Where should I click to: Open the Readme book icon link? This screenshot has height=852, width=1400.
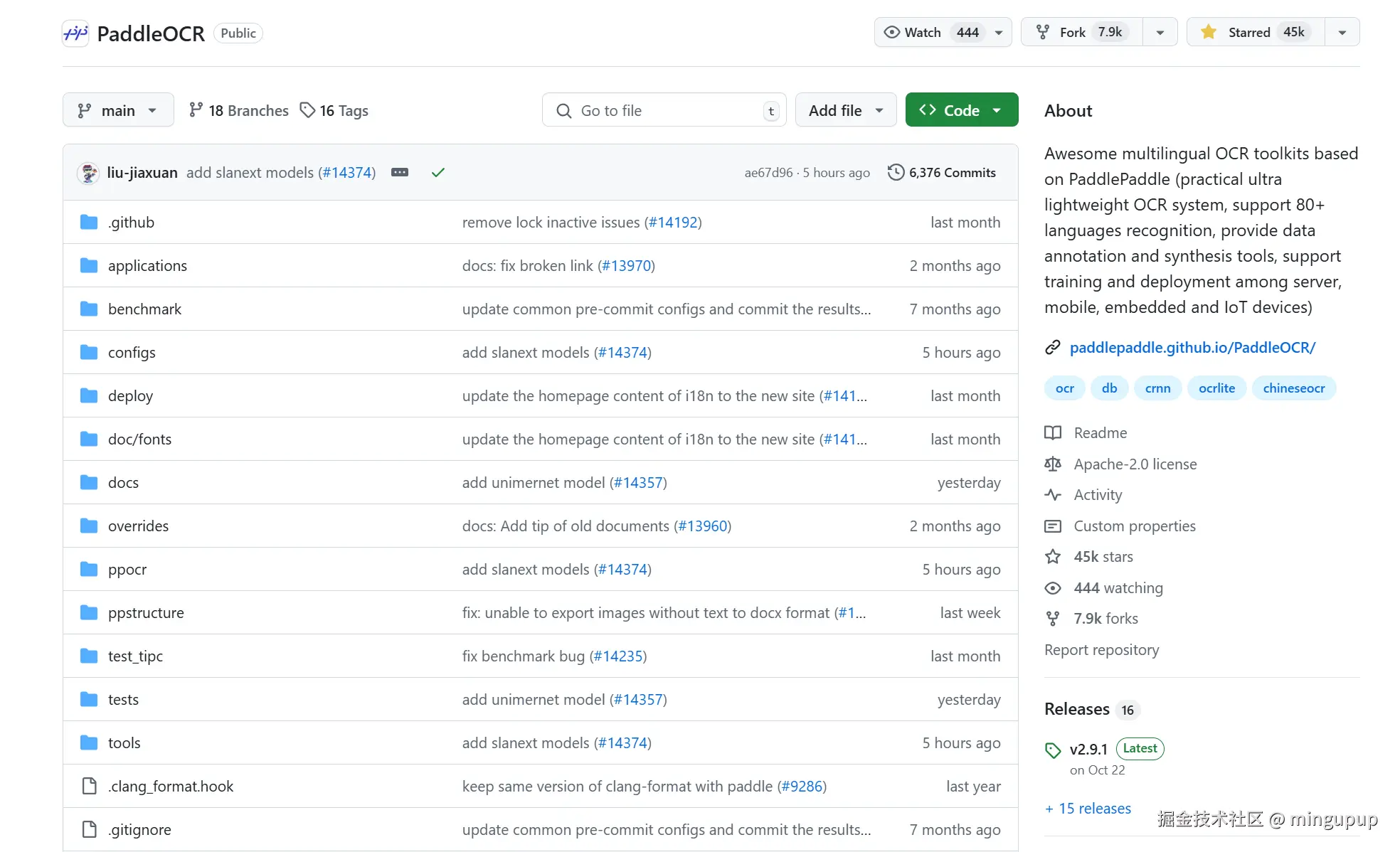click(x=1053, y=433)
